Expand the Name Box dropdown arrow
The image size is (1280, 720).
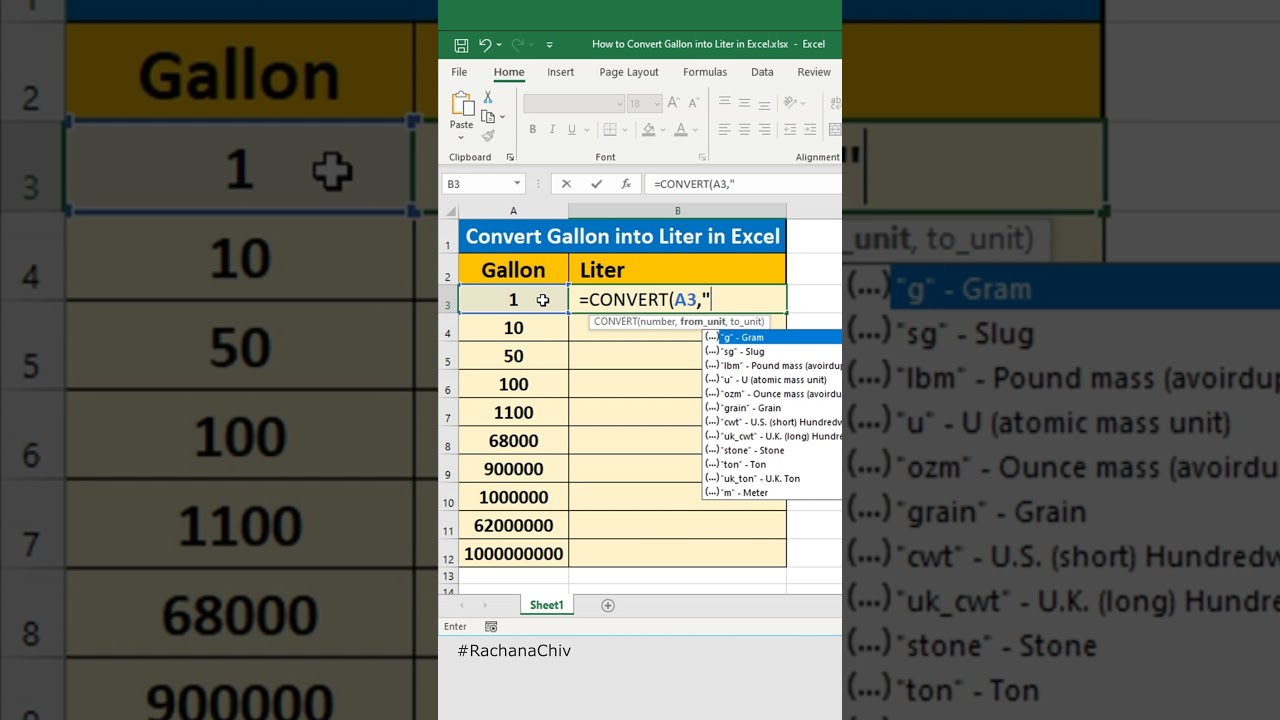[x=517, y=184]
